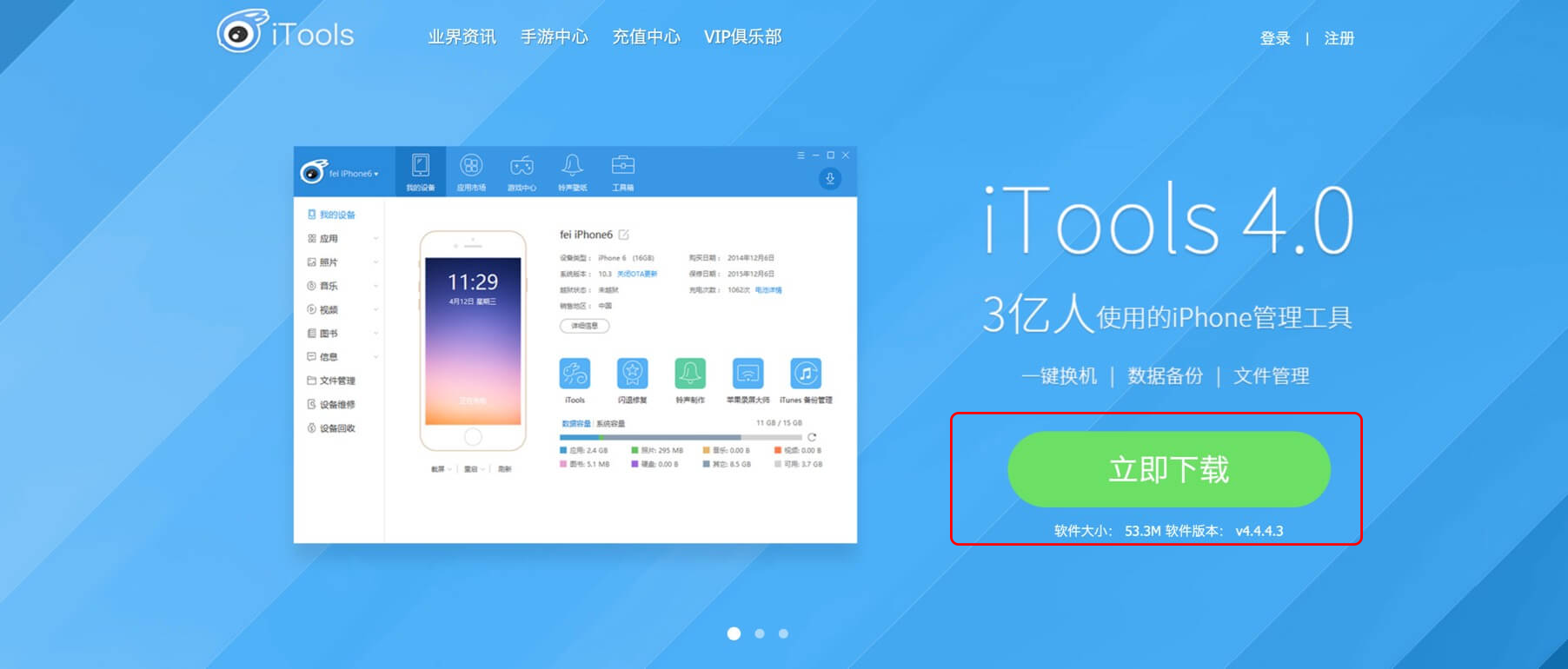Screen dimensions: 1568x669
Task: Open the hamburger menu icon in app title bar
Action: (x=801, y=156)
